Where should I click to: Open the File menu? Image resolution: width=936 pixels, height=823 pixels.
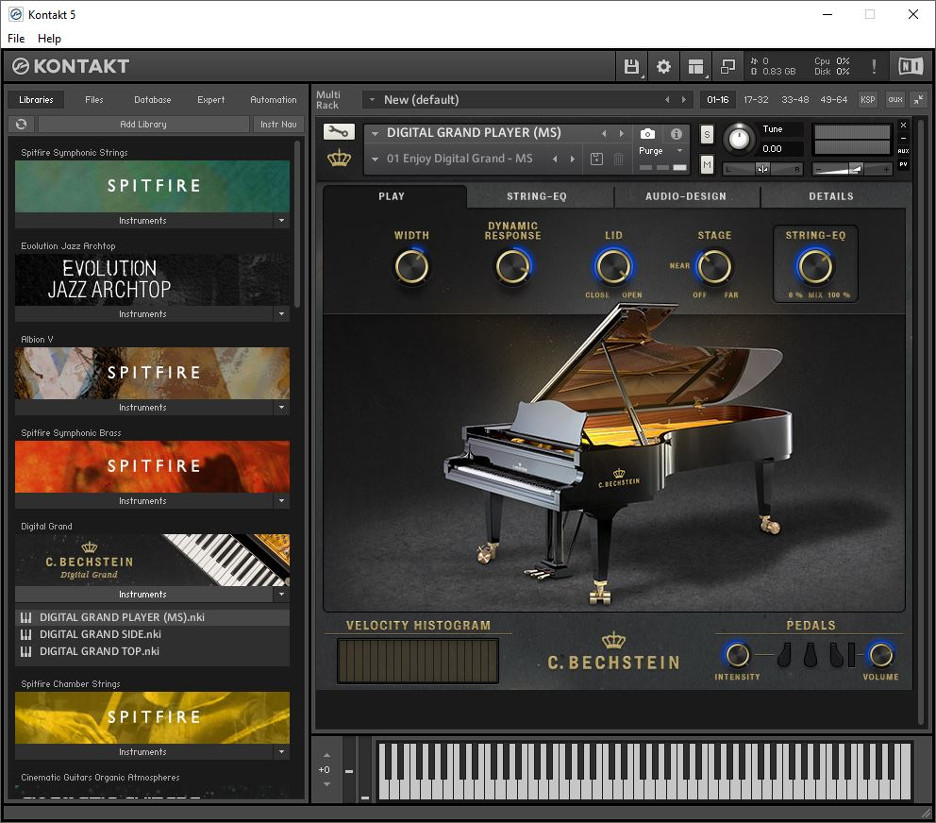16,38
